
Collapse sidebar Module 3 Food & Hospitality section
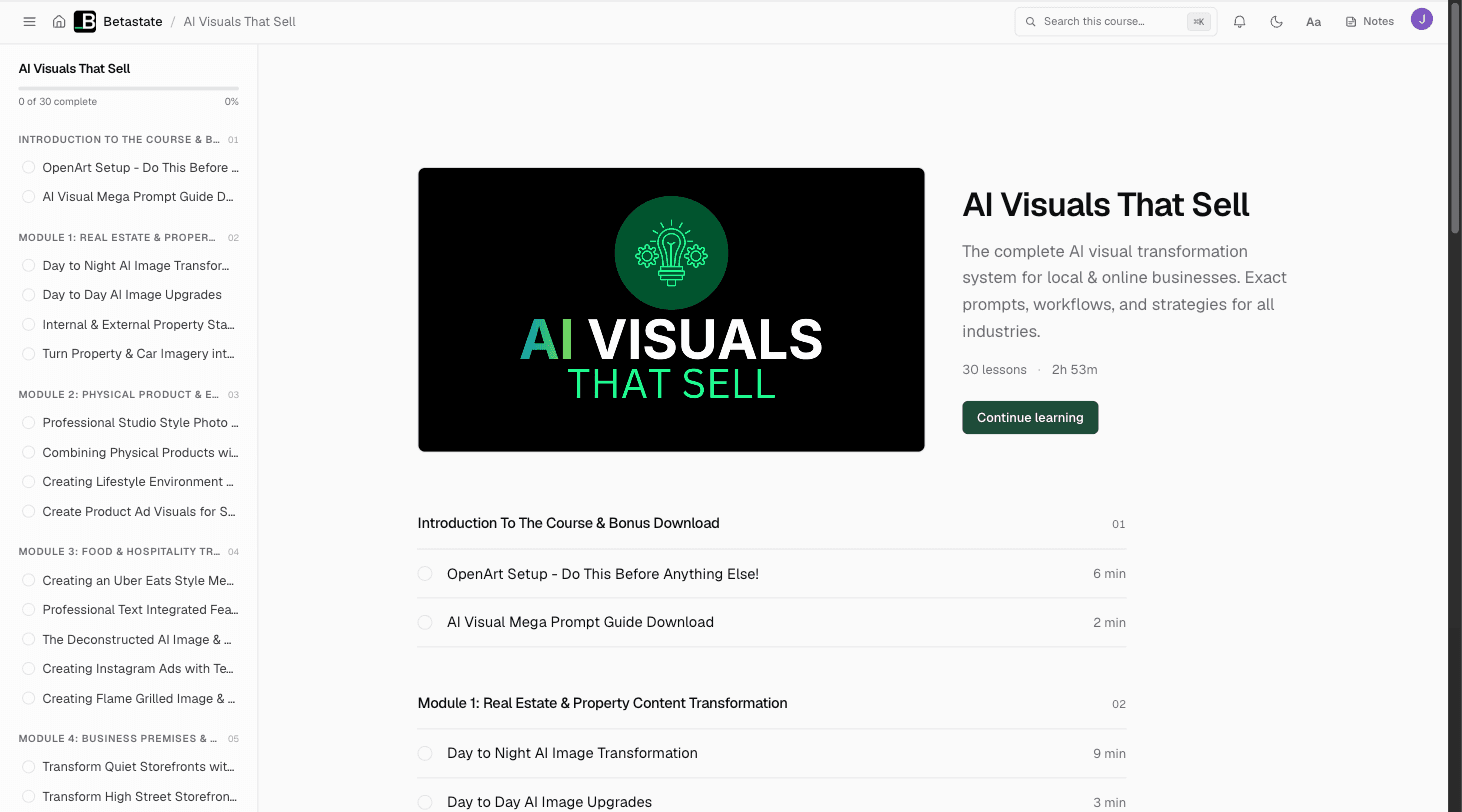[128, 552]
